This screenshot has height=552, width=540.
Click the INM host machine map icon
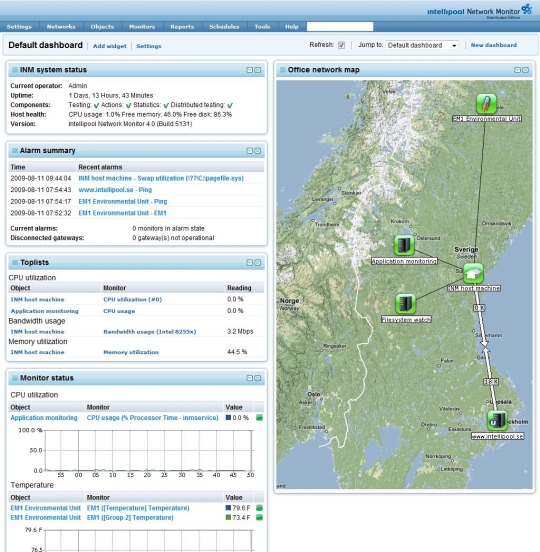coord(473,274)
